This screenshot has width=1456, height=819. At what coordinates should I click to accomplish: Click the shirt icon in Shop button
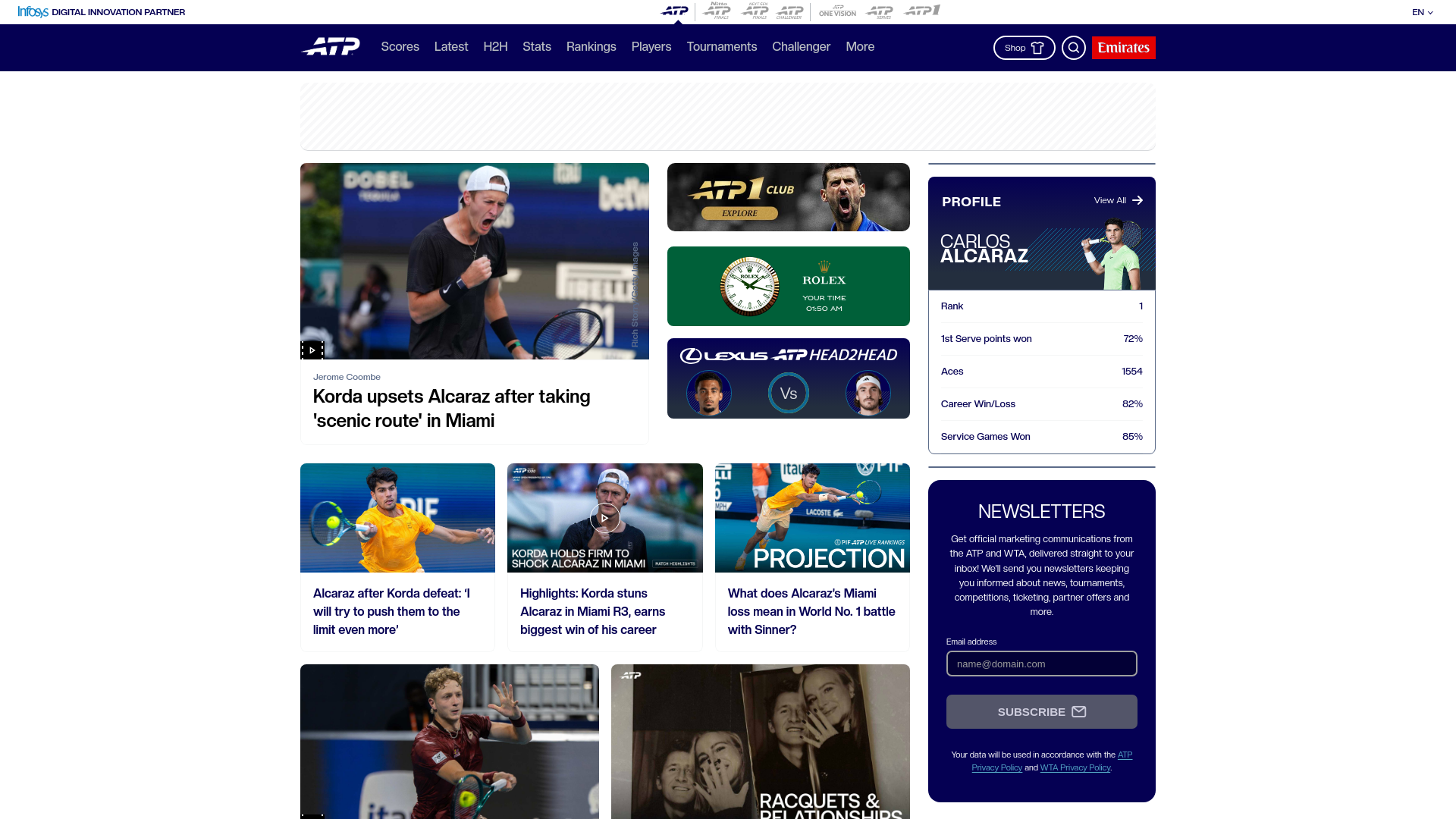[1037, 48]
